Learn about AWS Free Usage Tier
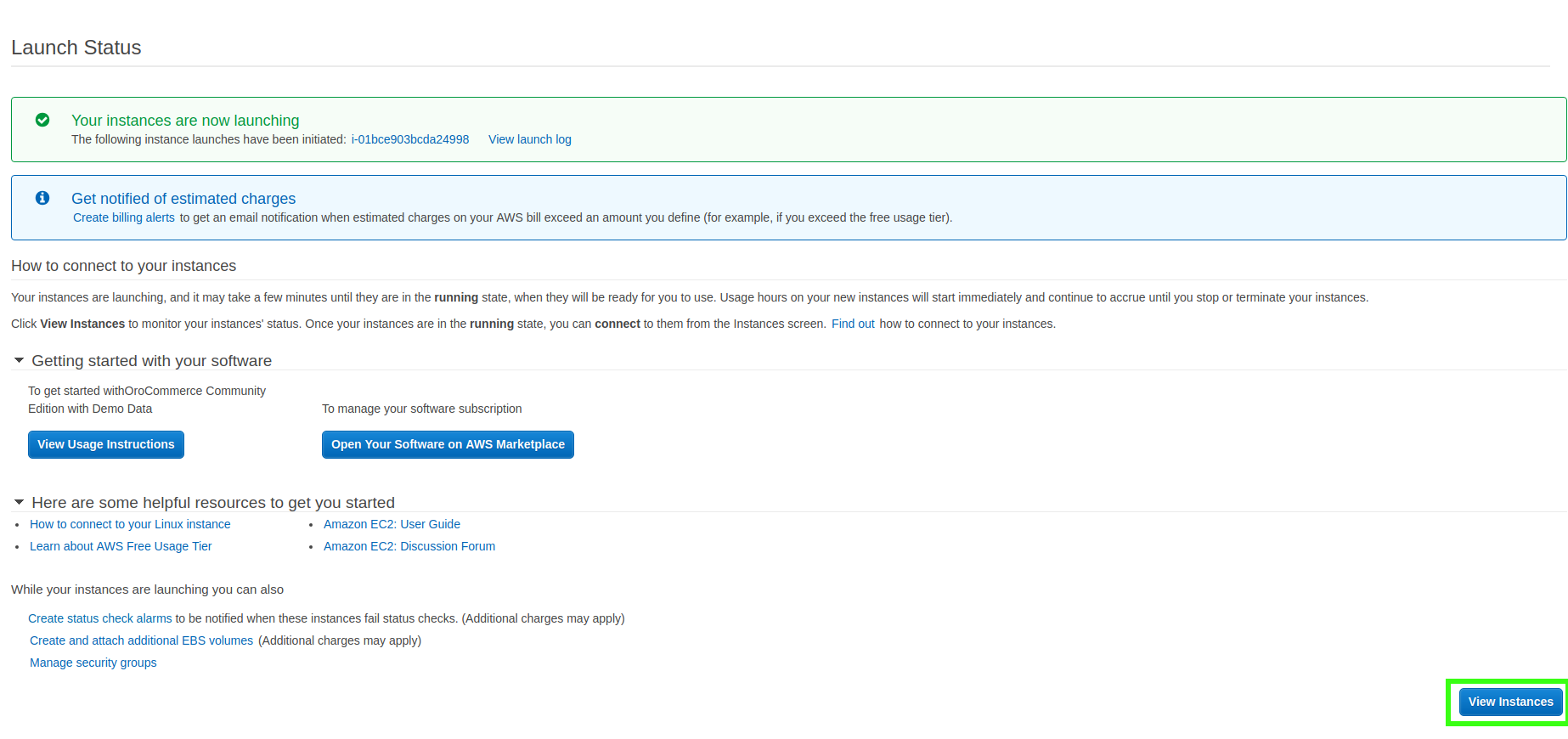Viewport: 1568px width, 739px height. click(121, 546)
